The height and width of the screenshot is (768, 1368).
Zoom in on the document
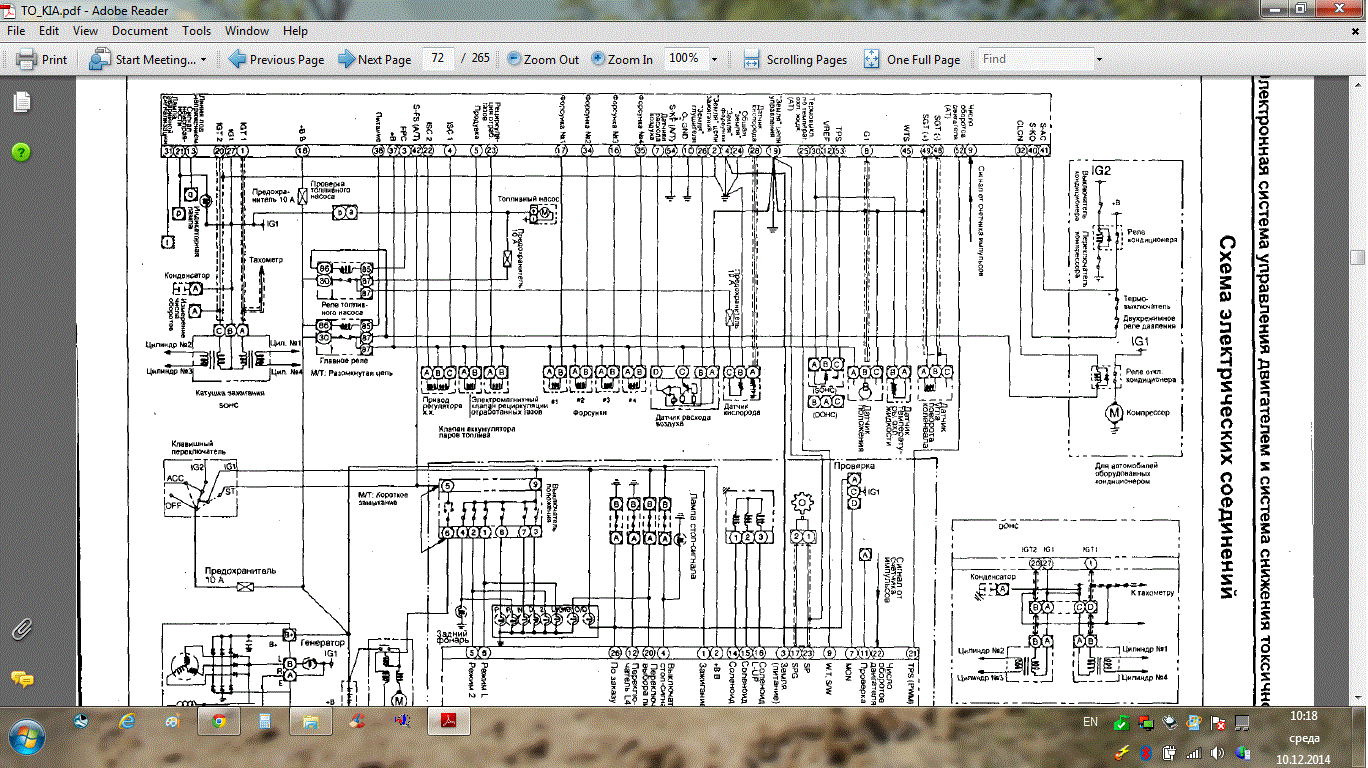(x=622, y=59)
